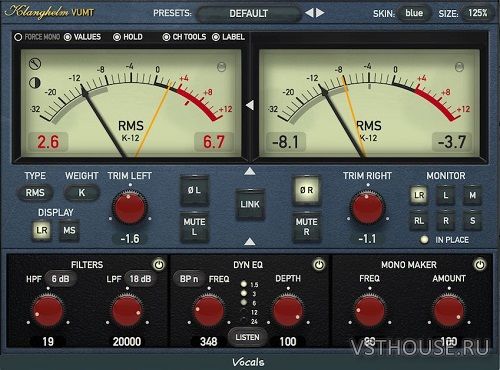Screen dimensions: 500x370
Task: Click the Klanghelm VUMT logo
Action: coord(49,12)
